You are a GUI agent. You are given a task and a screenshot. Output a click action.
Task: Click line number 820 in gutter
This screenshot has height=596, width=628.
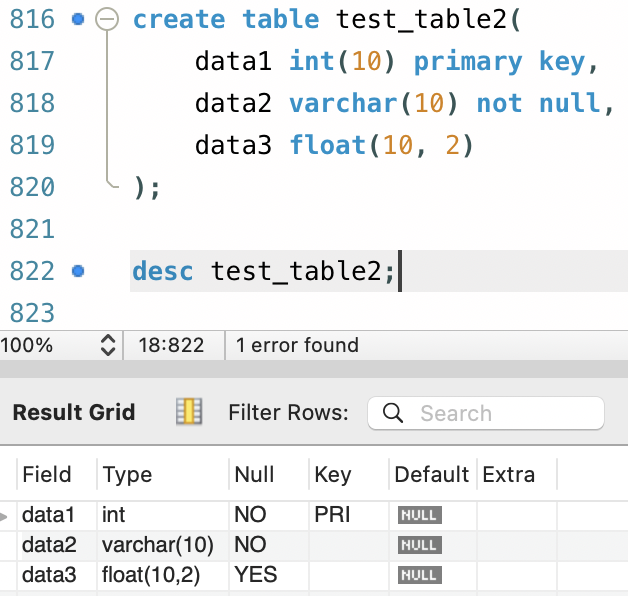32,187
